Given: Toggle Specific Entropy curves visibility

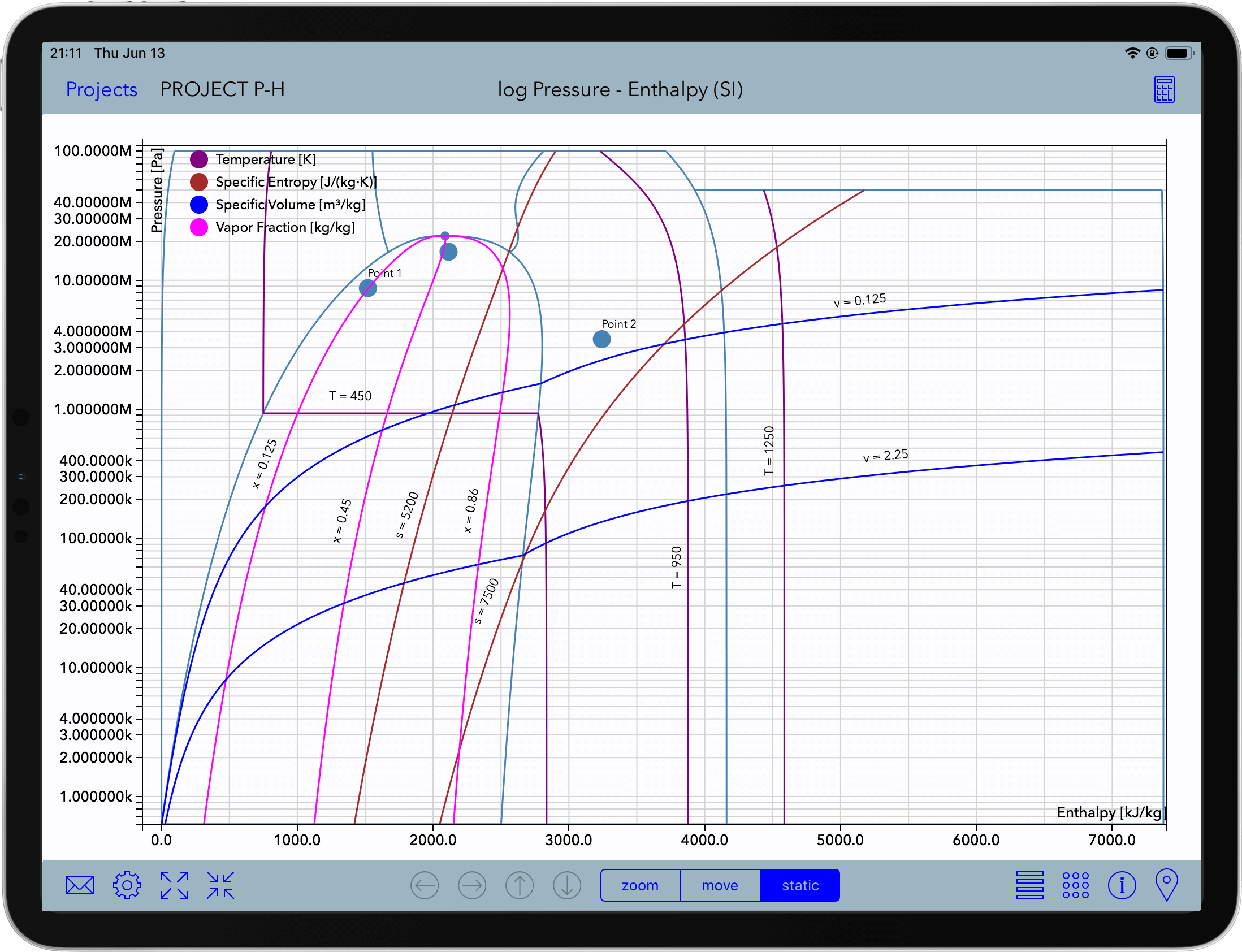Looking at the screenshot, I should click(x=199, y=182).
